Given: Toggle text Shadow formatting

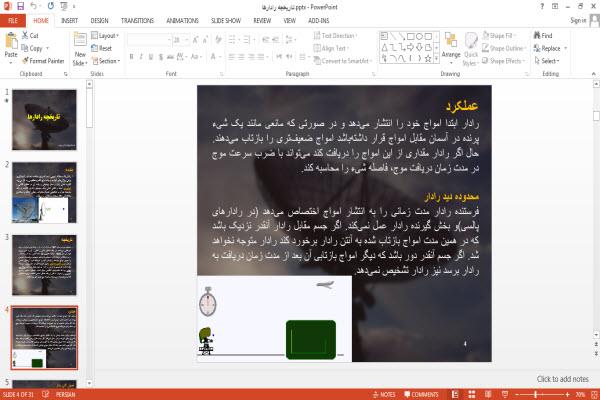Looking at the screenshot, I should pyautogui.click(x=161, y=57).
